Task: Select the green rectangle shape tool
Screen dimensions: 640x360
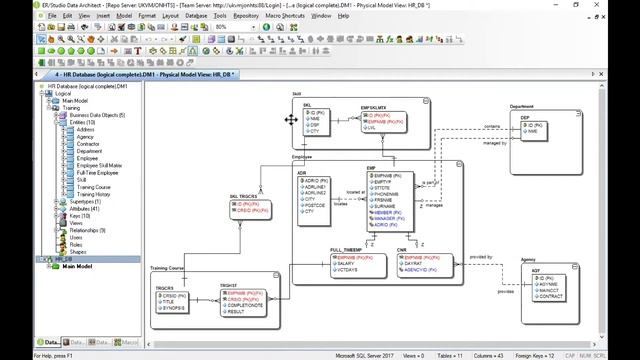Action: 41,51
